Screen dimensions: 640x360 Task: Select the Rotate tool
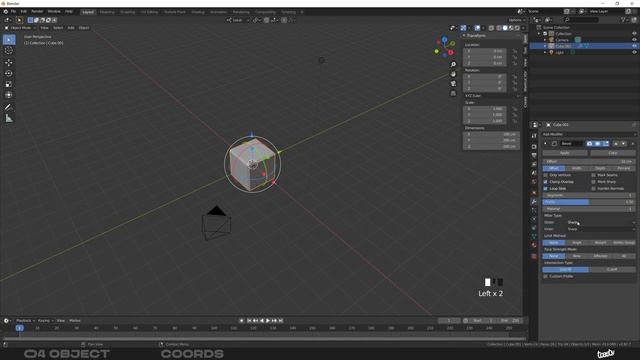pyautogui.click(x=9, y=73)
